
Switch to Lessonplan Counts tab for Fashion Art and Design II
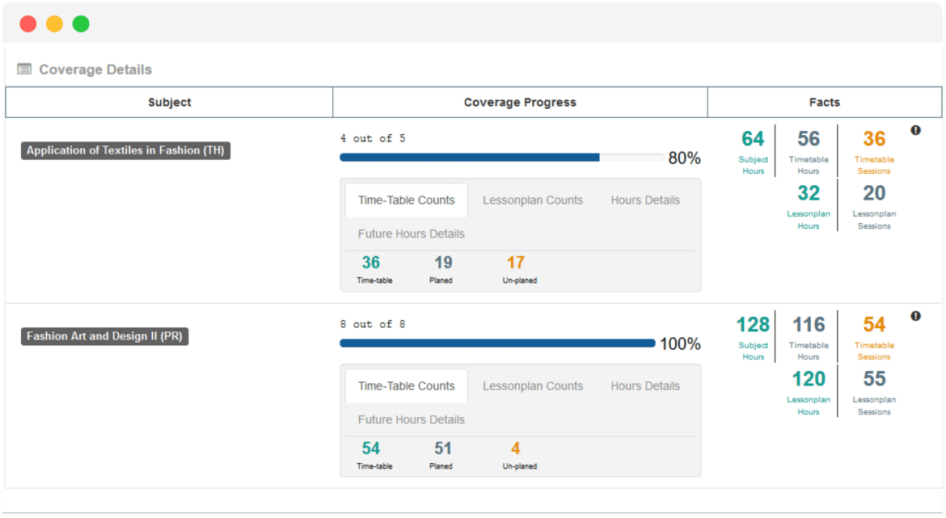(x=533, y=386)
